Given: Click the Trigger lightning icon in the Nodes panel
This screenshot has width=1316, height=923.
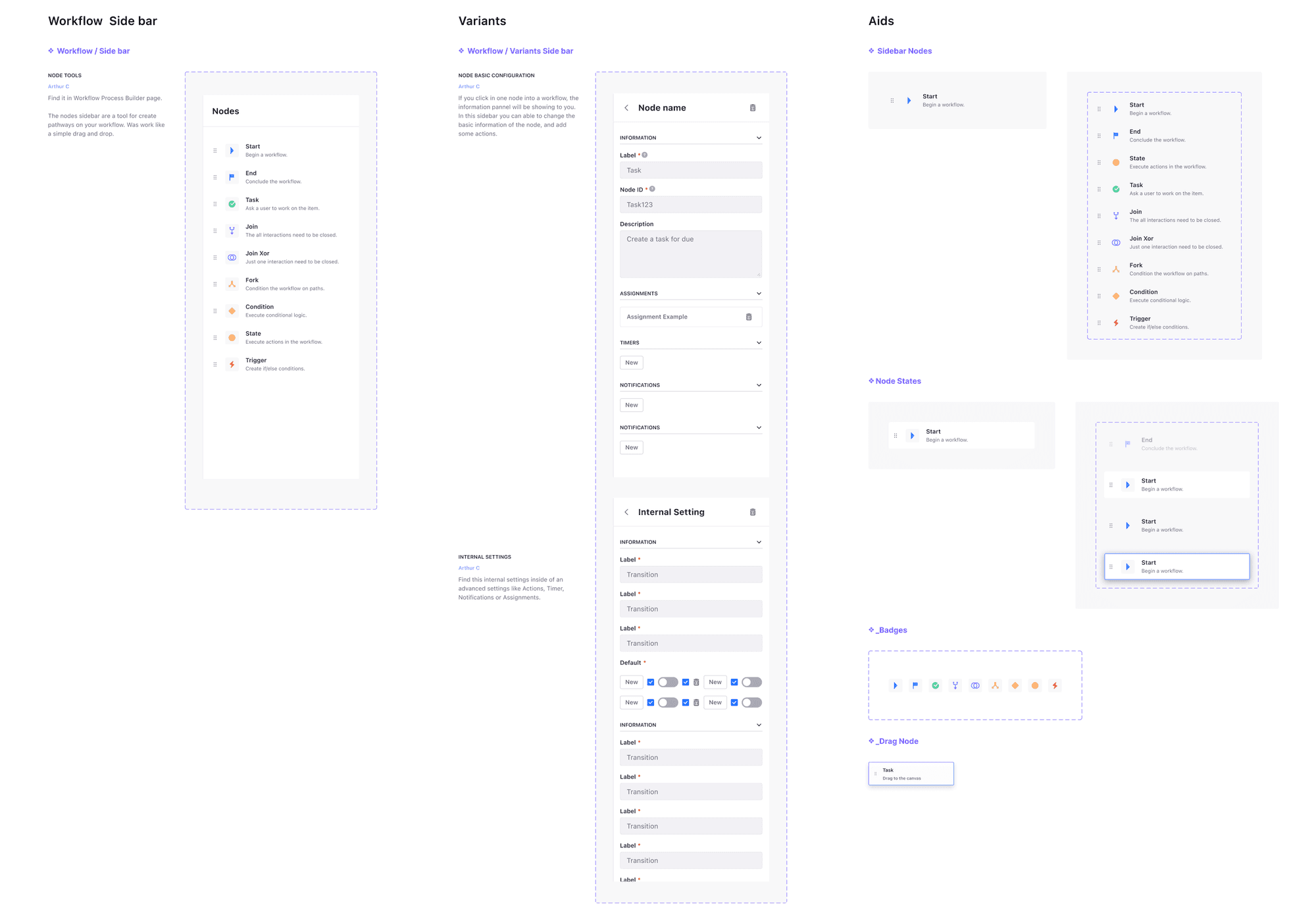Looking at the screenshot, I should pyautogui.click(x=232, y=364).
